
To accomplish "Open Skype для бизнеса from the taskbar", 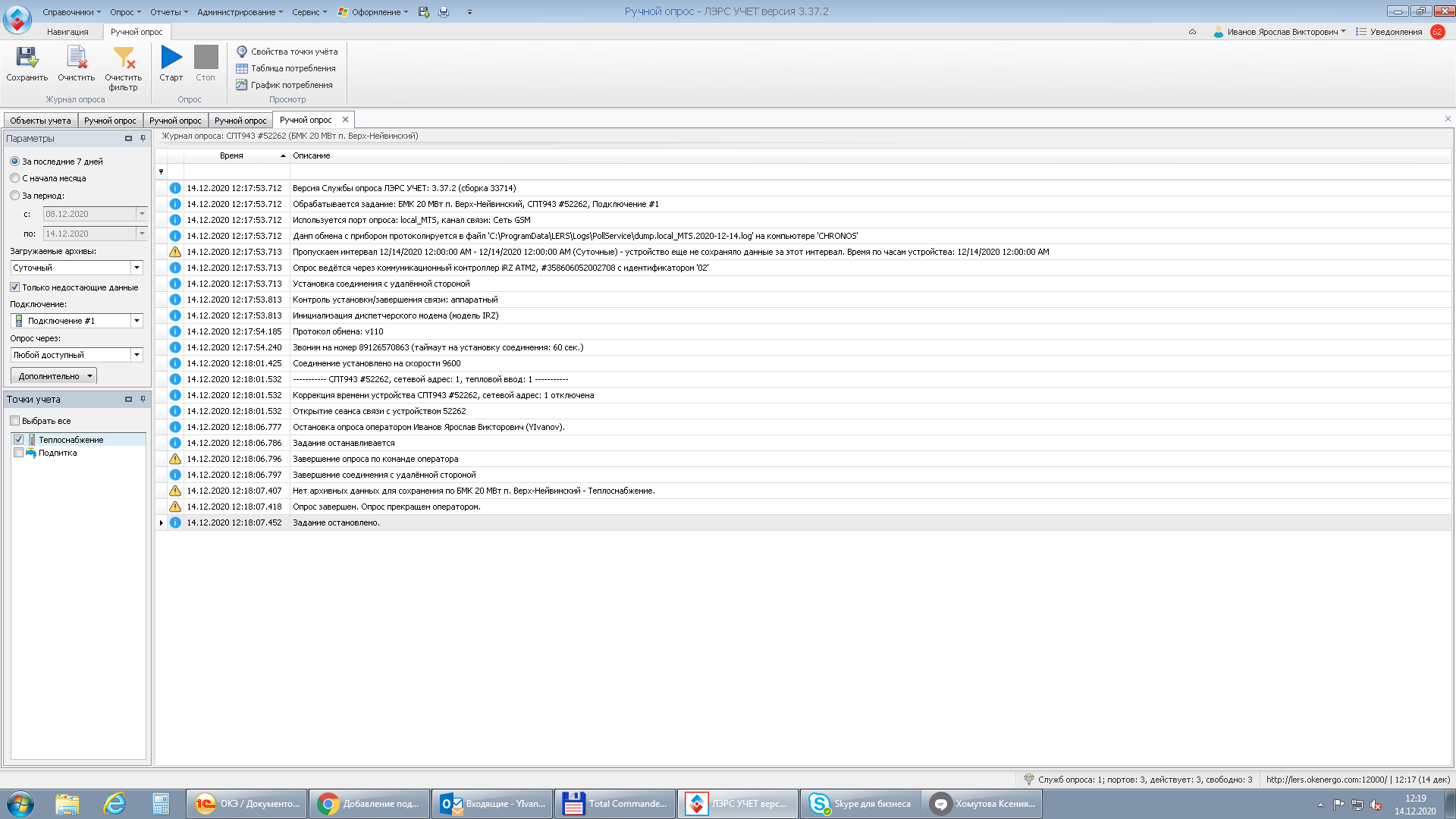I will 861,804.
